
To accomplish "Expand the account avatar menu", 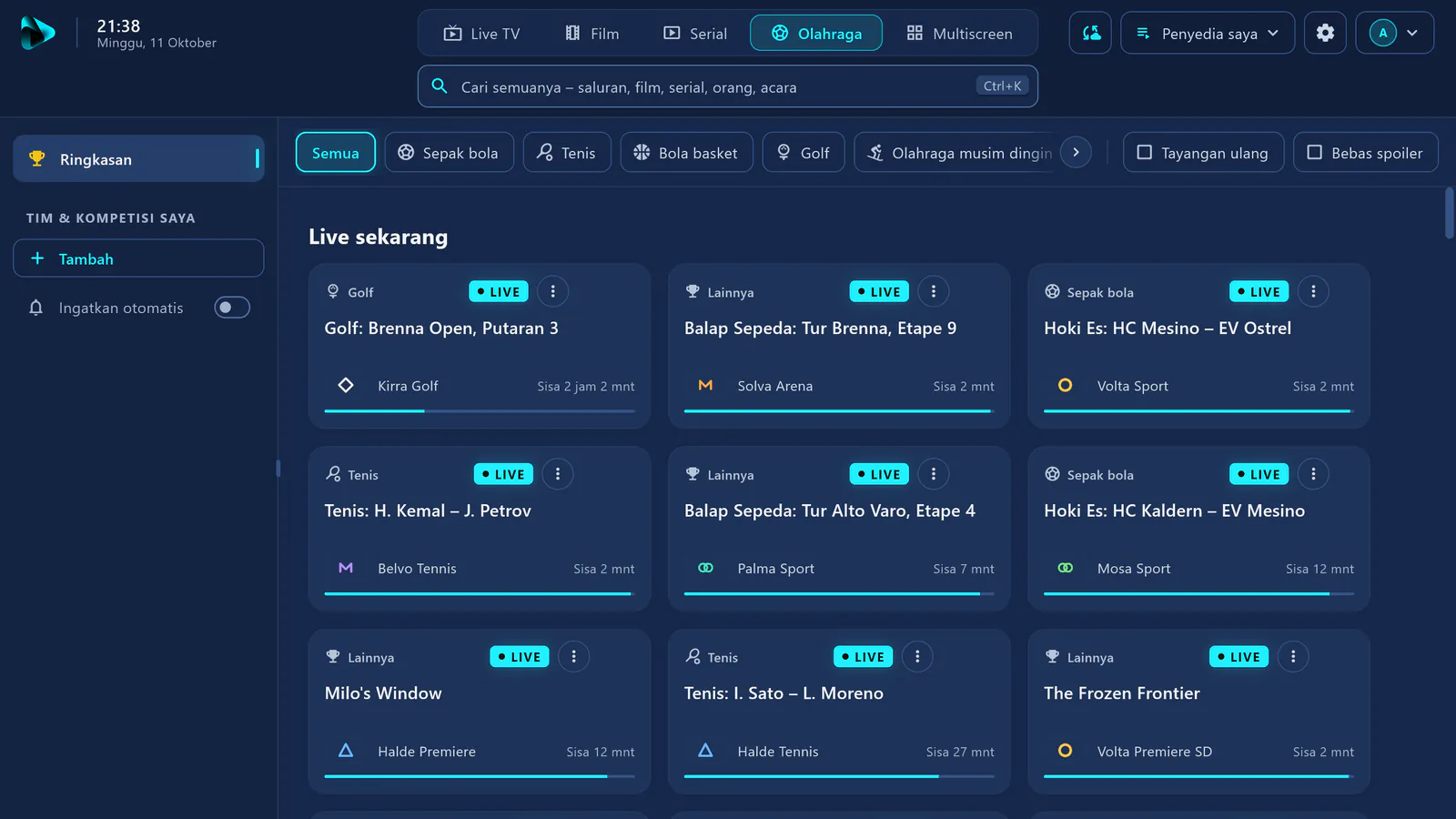I will click(1395, 33).
